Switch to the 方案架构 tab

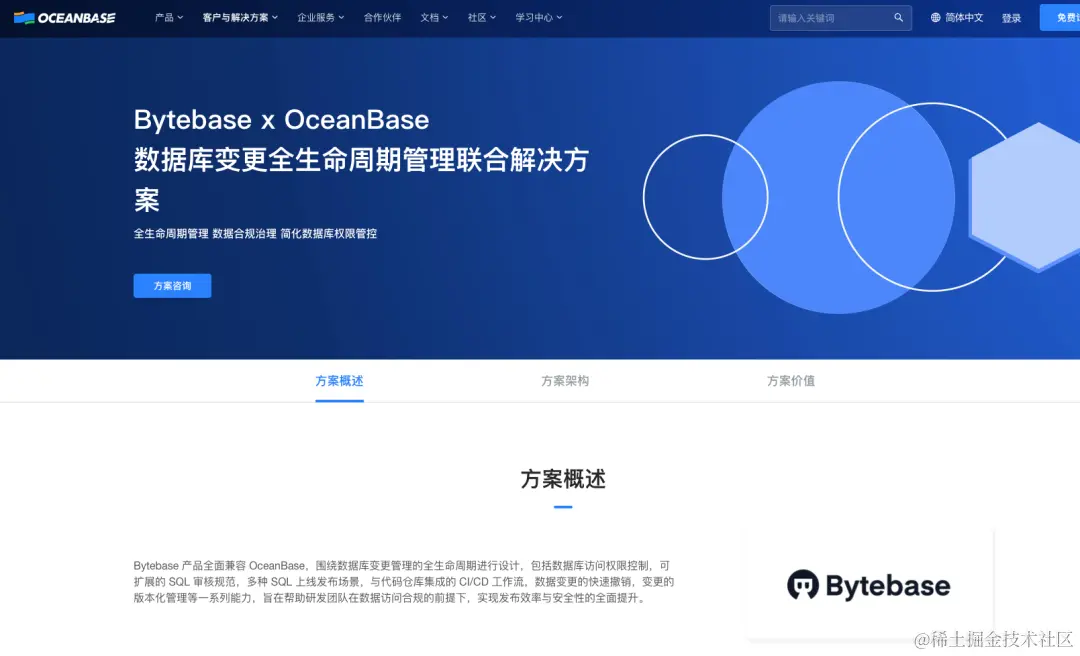565,381
